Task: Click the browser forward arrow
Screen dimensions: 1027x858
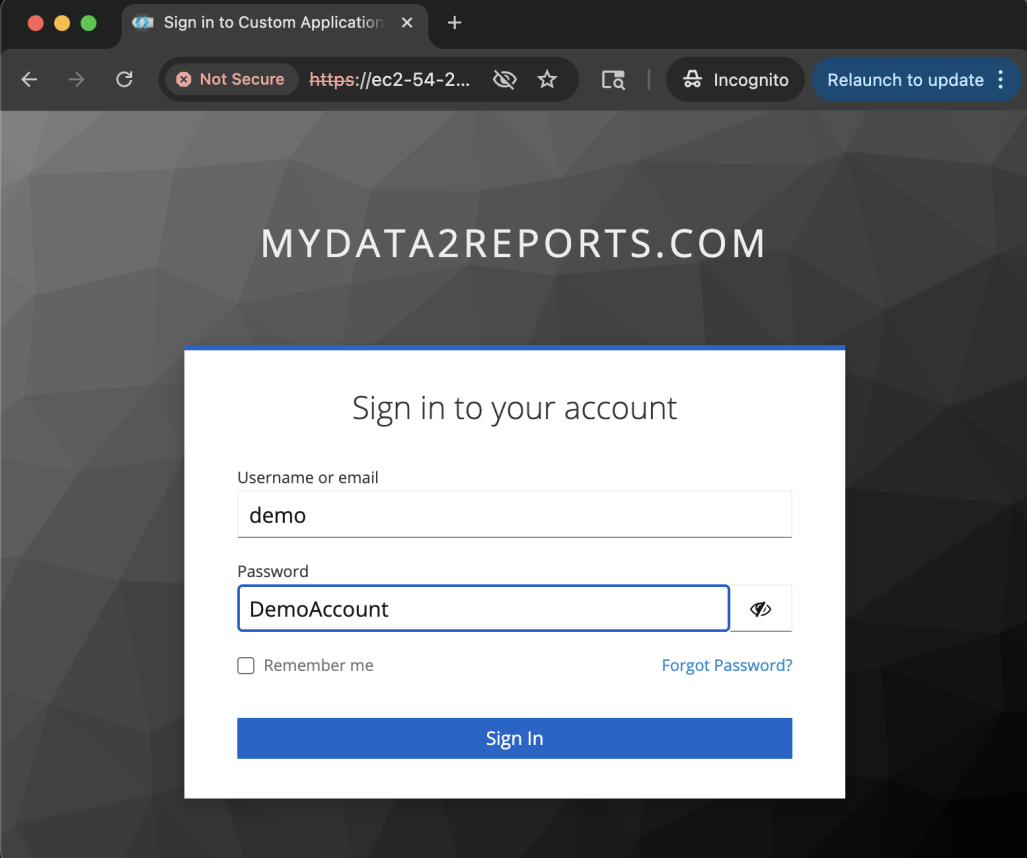Action: [x=77, y=80]
